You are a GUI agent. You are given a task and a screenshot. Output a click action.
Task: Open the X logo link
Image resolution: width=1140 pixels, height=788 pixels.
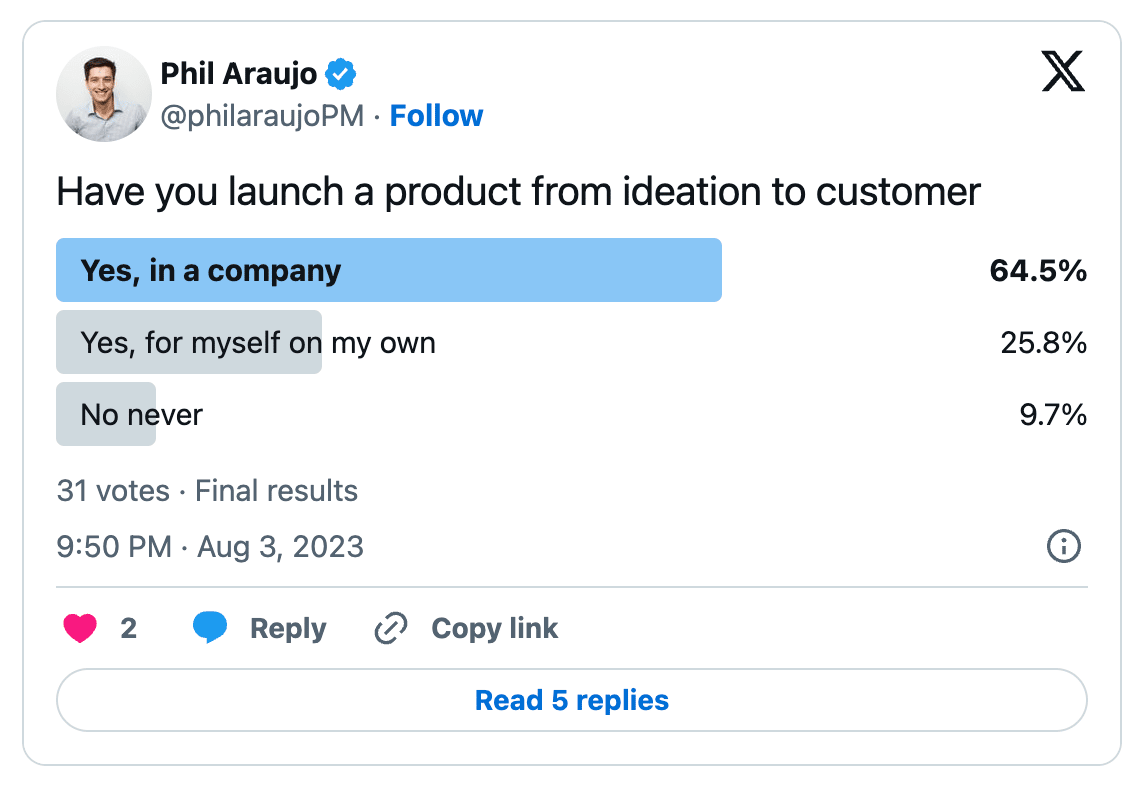(x=1063, y=71)
